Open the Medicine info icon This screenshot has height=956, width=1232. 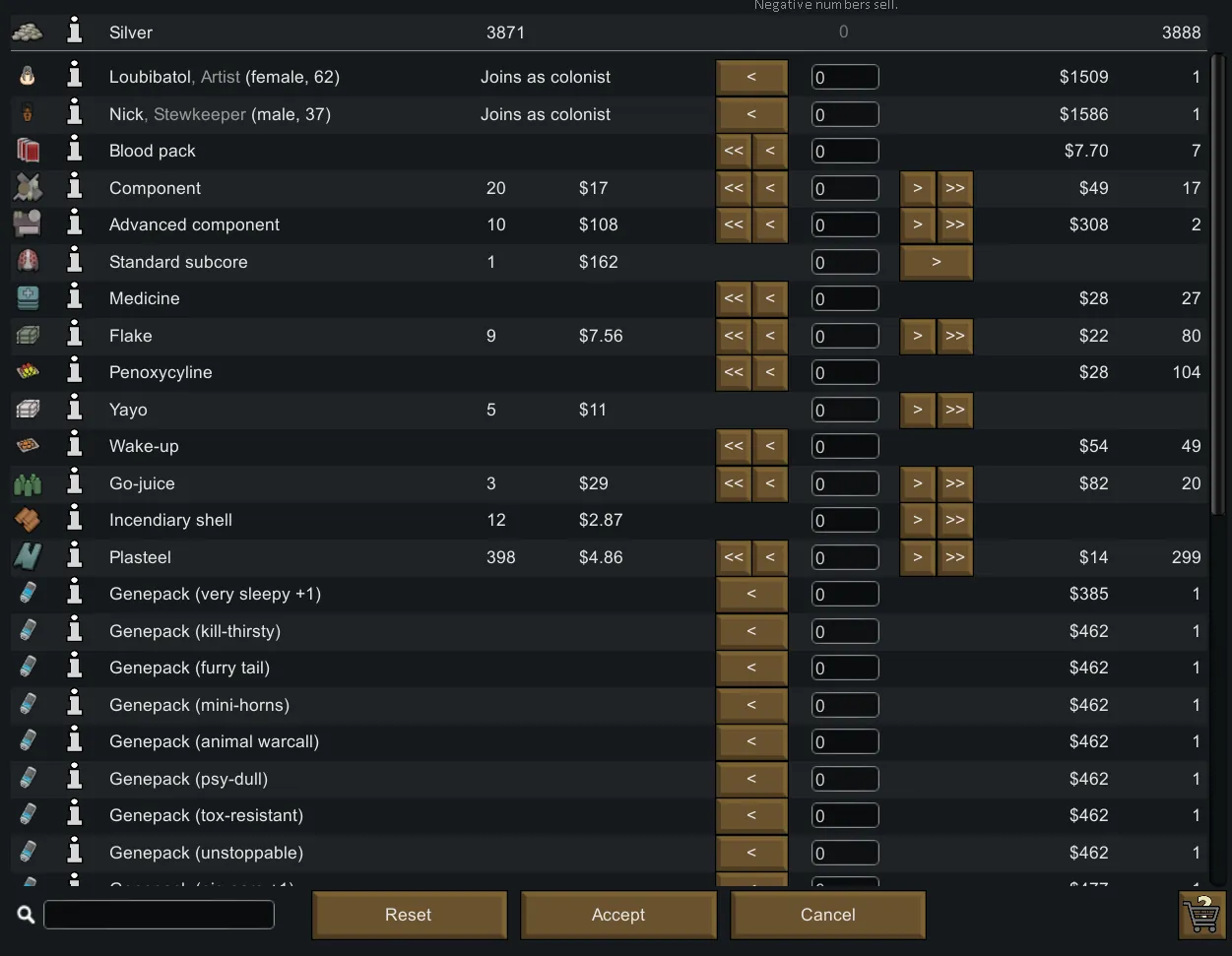point(74,298)
